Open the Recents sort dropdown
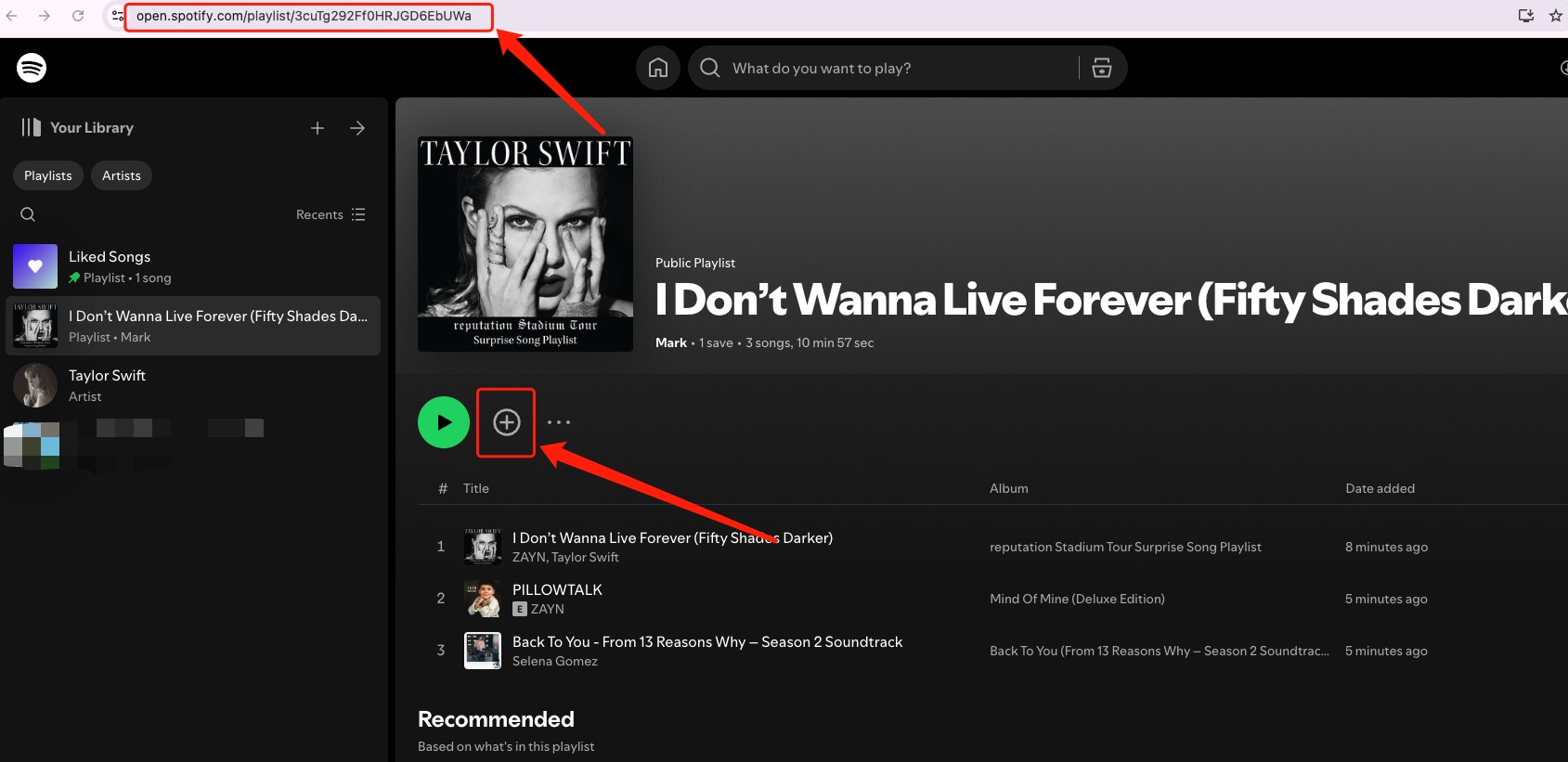Image resolution: width=1568 pixels, height=762 pixels. click(x=330, y=214)
